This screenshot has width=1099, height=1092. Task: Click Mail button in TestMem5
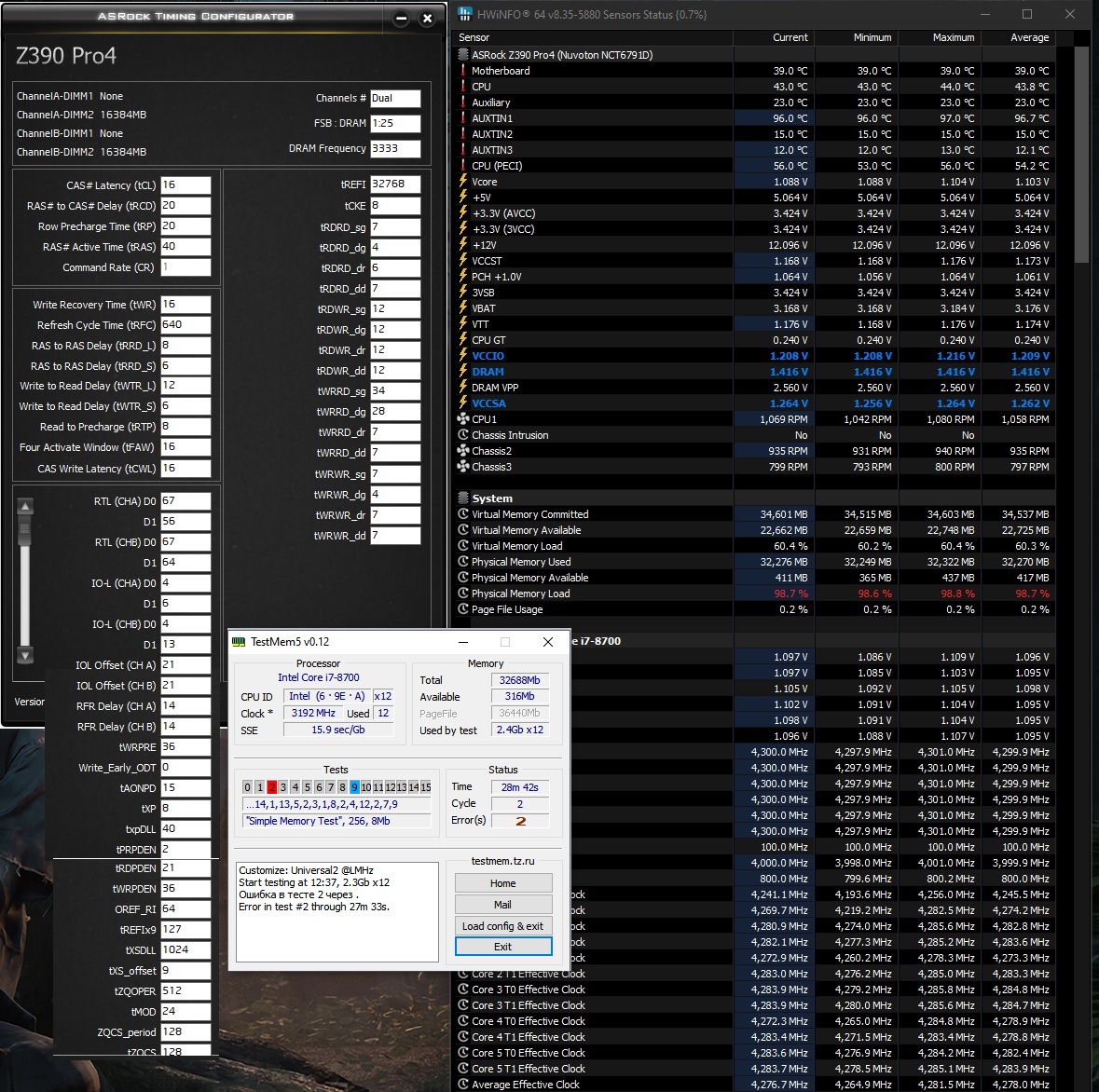click(x=503, y=905)
